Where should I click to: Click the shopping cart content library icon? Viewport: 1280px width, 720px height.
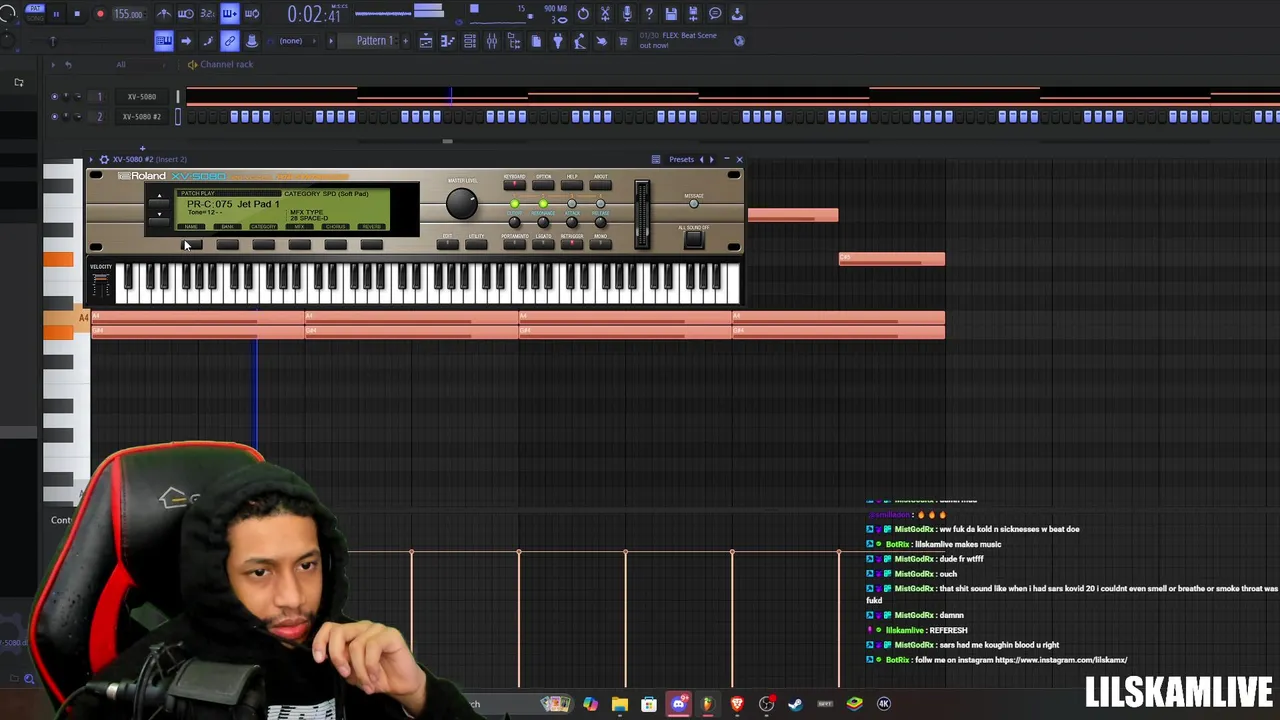click(x=623, y=41)
